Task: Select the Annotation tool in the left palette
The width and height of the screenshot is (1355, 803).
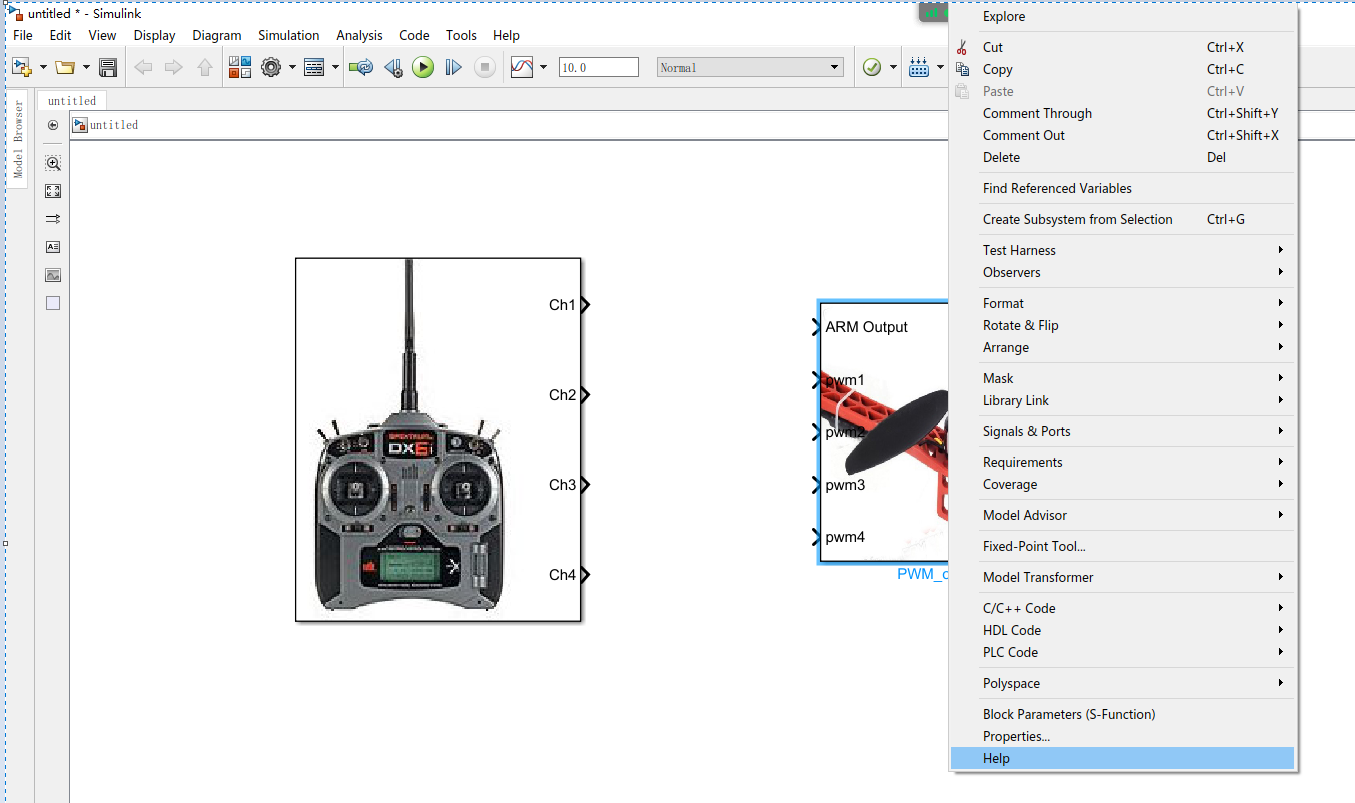Action: pos(52,246)
